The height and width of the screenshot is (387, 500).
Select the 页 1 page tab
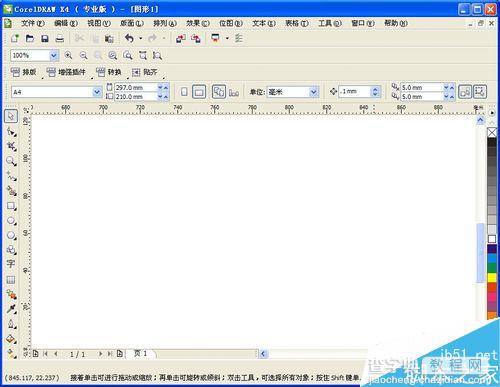pyautogui.click(x=141, y=353)
